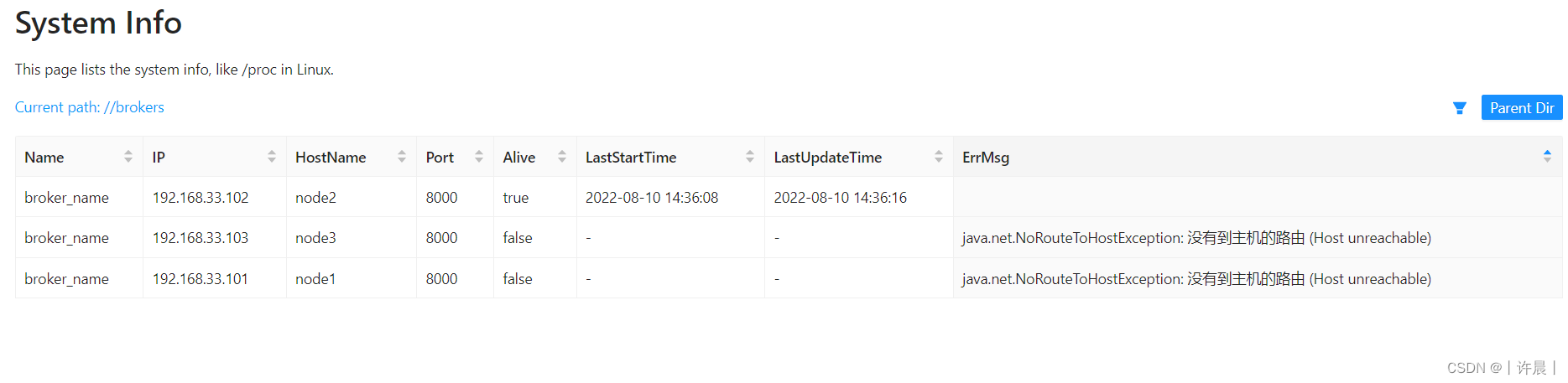Sort by LastUpdateTime sort icon
The height and width of the screenshot is (383, 1568).
939,157
